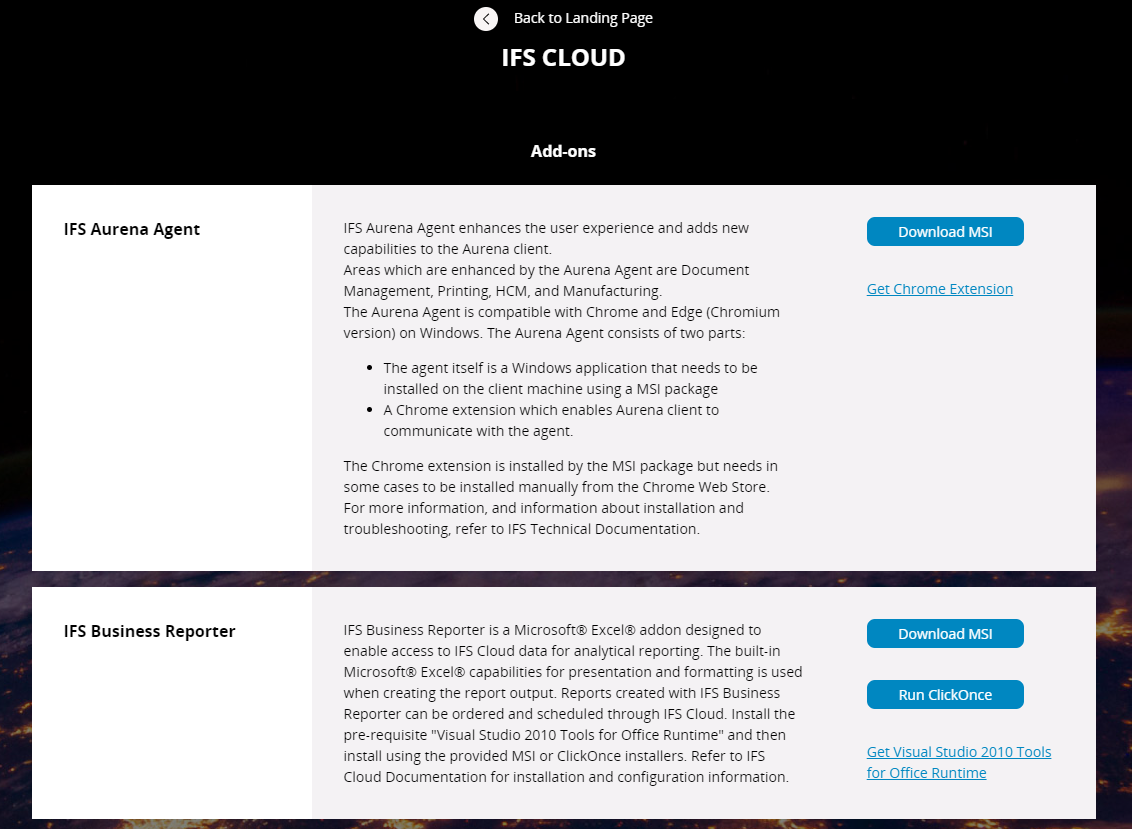
Task: Click the IFS Aurena Agent section title
Action: [131, 229]
